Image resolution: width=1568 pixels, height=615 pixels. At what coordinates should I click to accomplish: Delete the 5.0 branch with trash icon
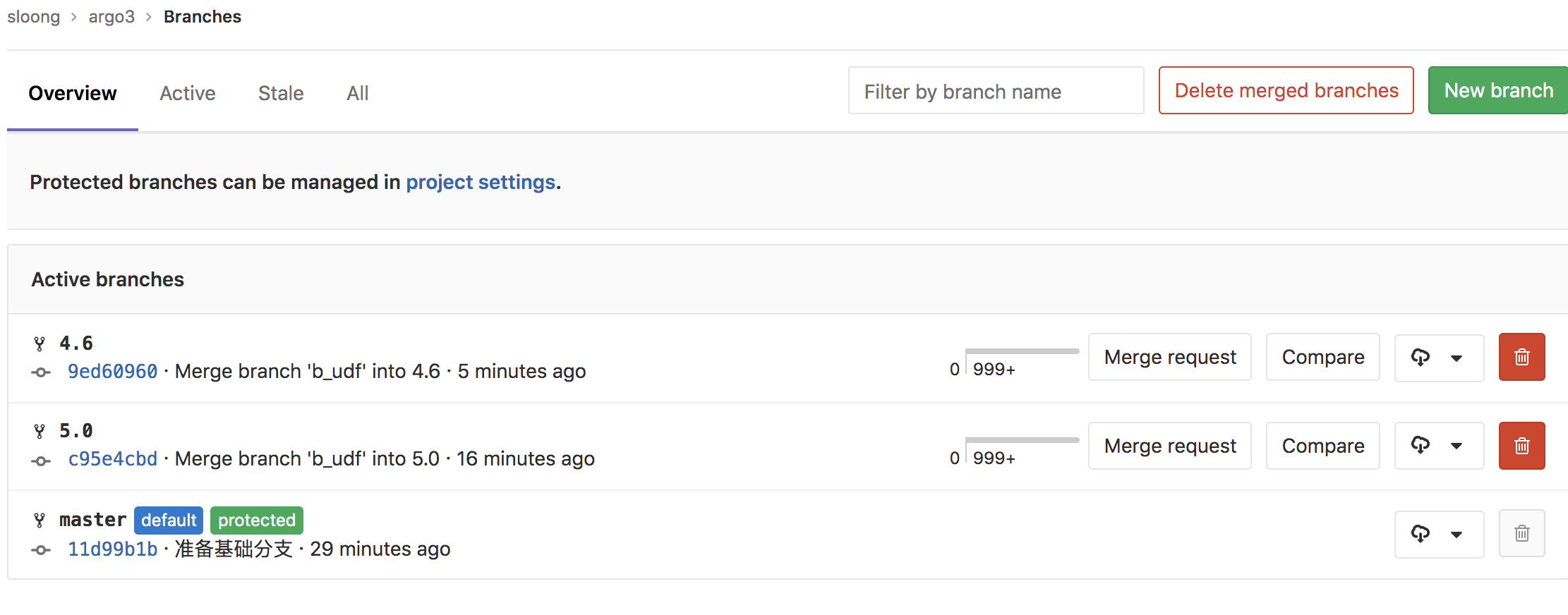(1521, 445)
